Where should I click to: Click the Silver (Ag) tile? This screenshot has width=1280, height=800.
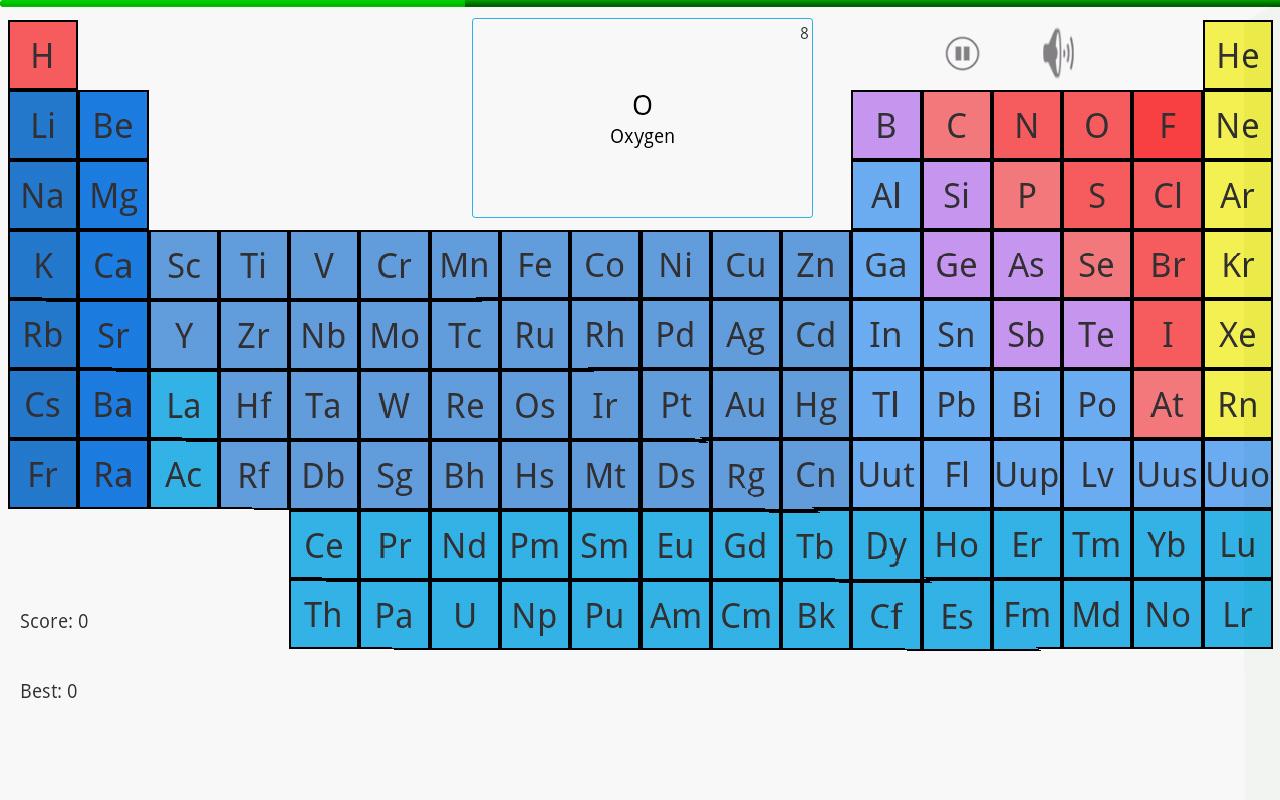745,335
